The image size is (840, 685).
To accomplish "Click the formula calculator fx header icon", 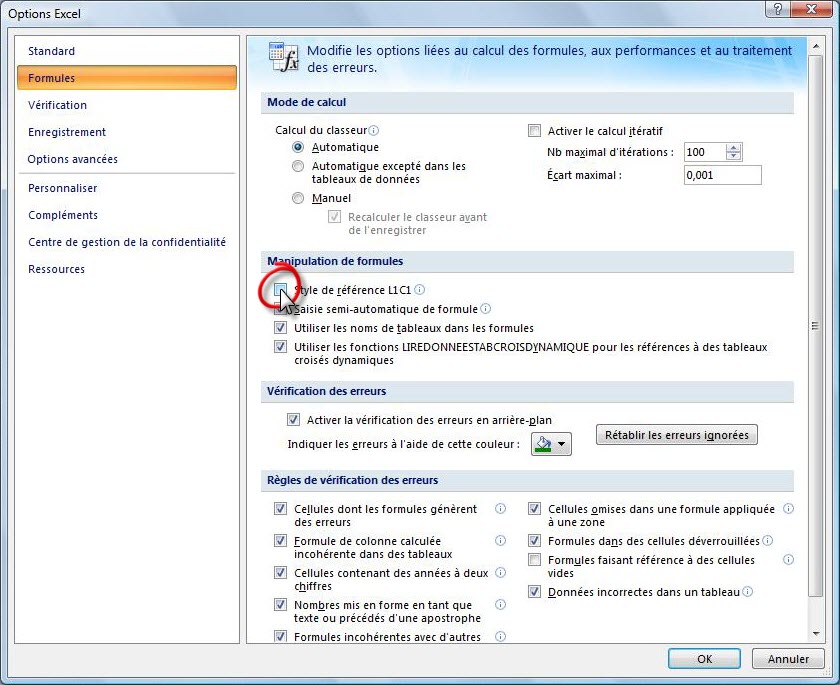I will [283, 57].
